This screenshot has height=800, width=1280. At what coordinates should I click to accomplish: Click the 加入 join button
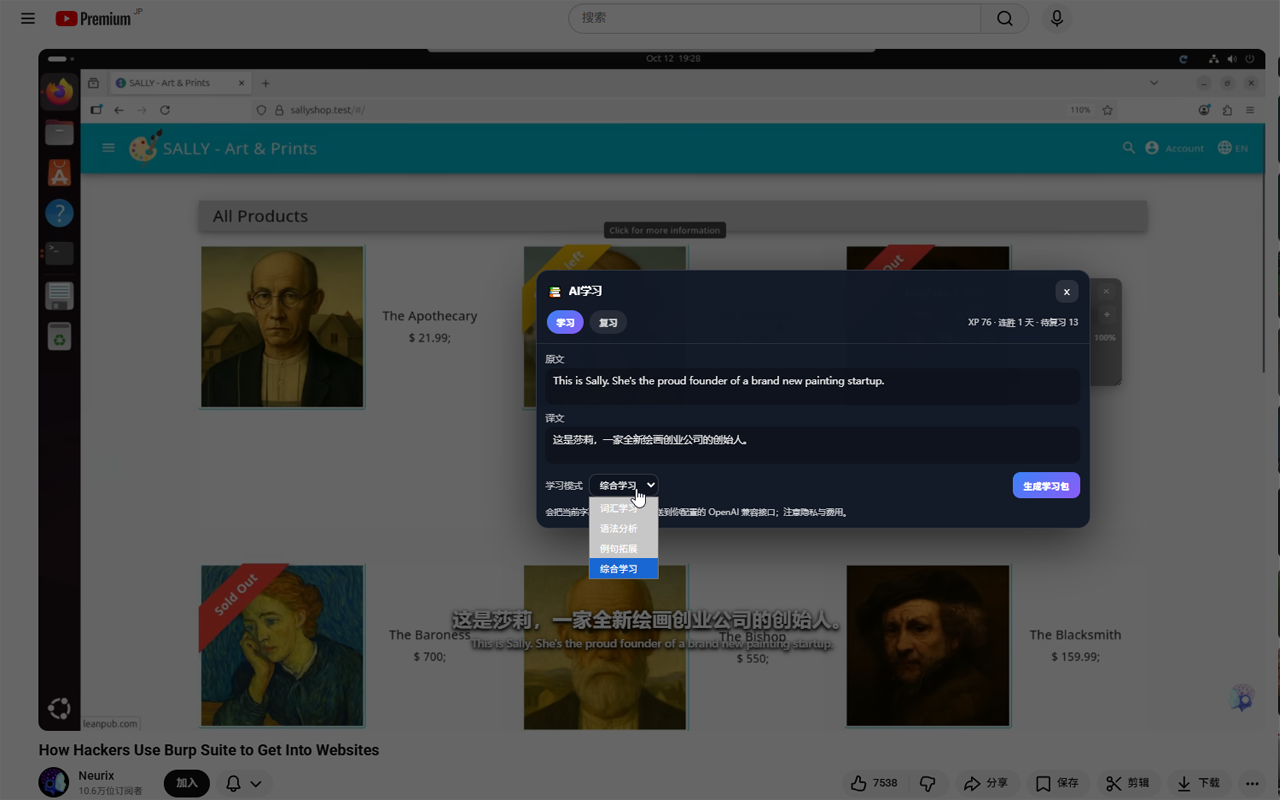point(186,783)
